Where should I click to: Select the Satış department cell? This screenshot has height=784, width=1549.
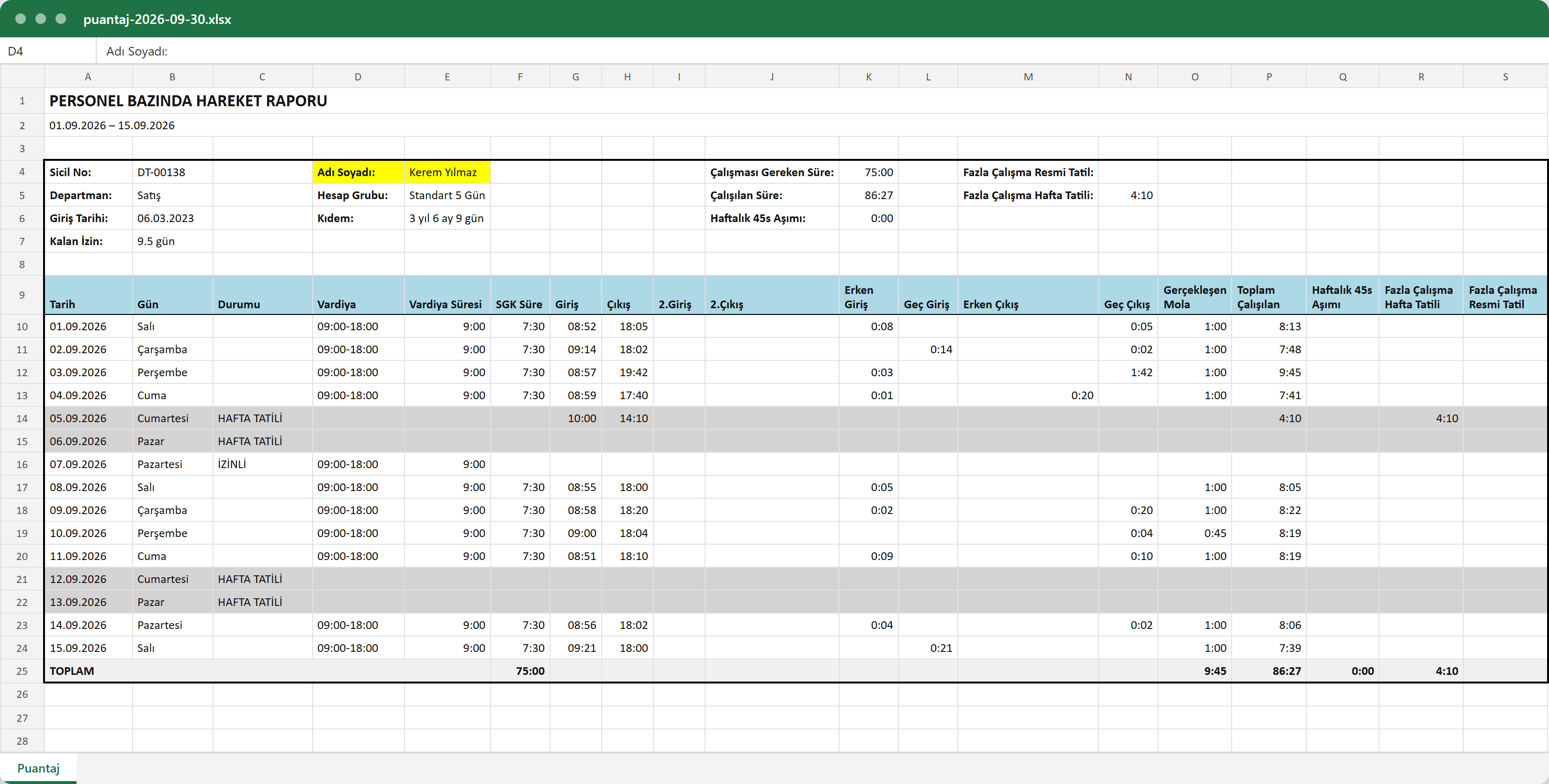[173, 195]
